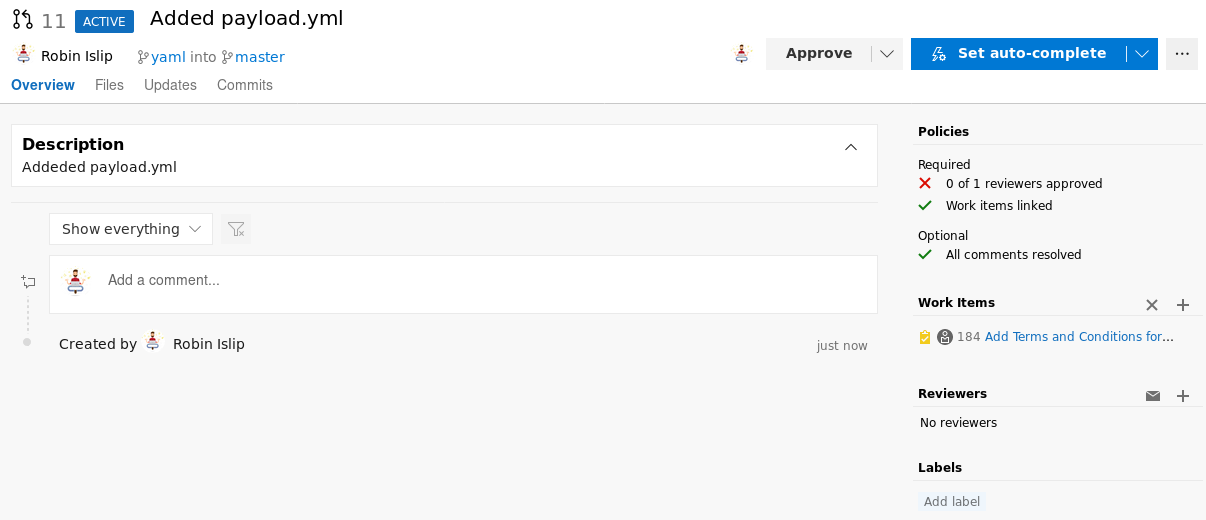Open the Updates tab

[x=170, y=85]
